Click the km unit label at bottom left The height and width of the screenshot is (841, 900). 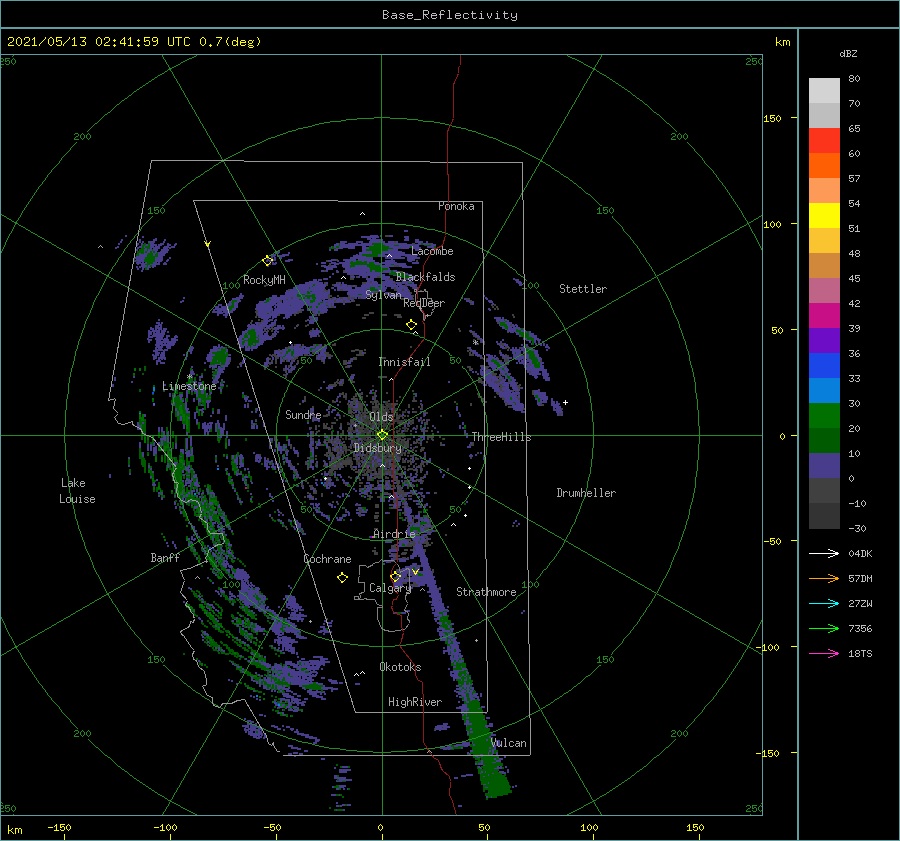point(14,830)
